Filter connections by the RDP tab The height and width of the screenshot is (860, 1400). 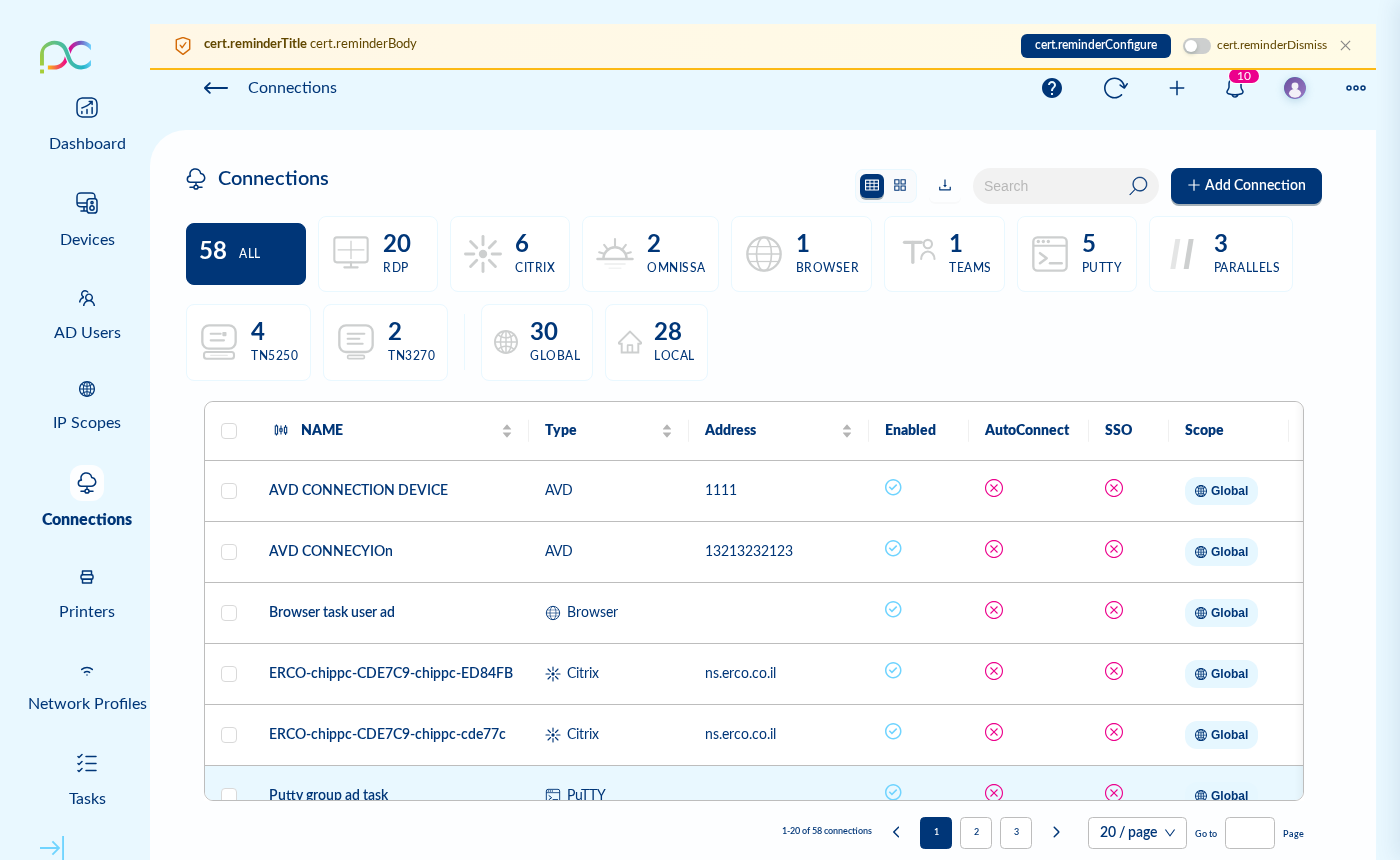[378, 254]
